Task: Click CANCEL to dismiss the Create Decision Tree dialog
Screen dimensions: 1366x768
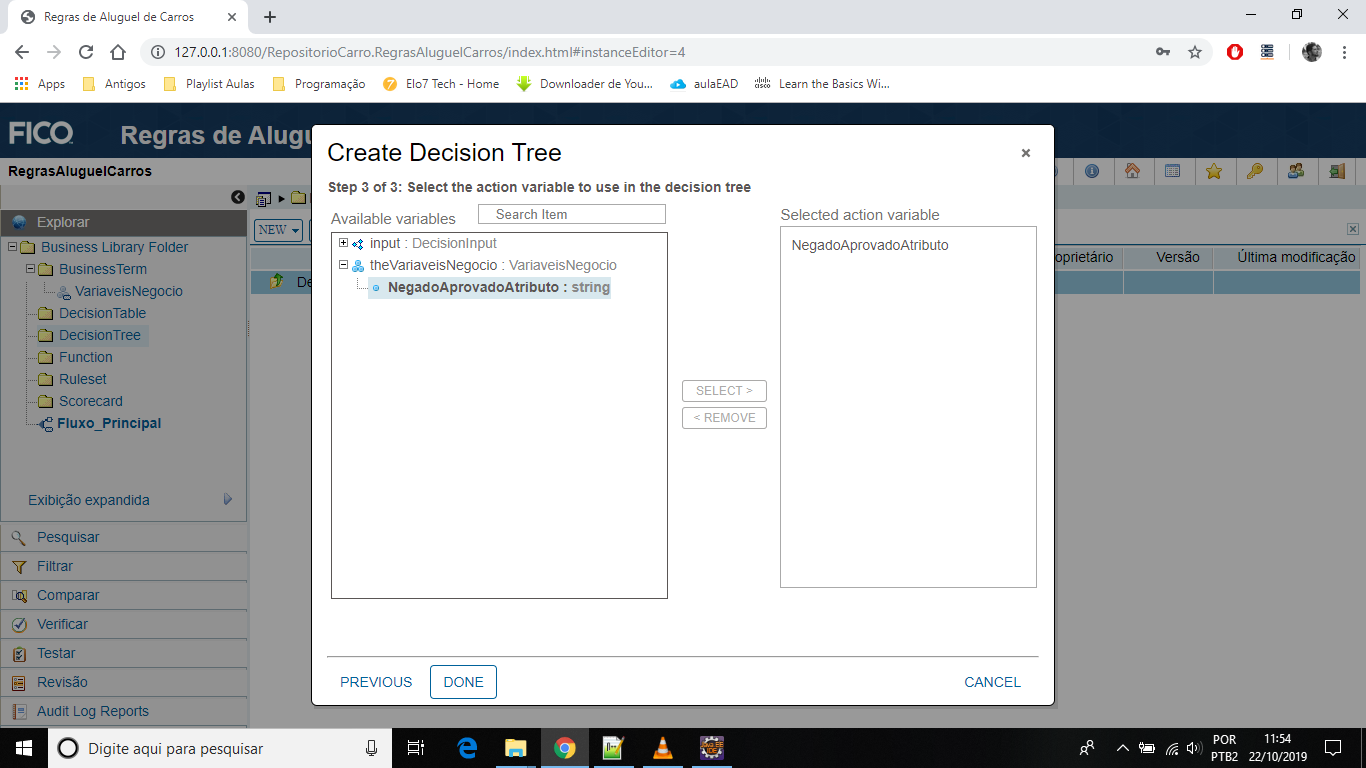Action: [x=991, y=681]
